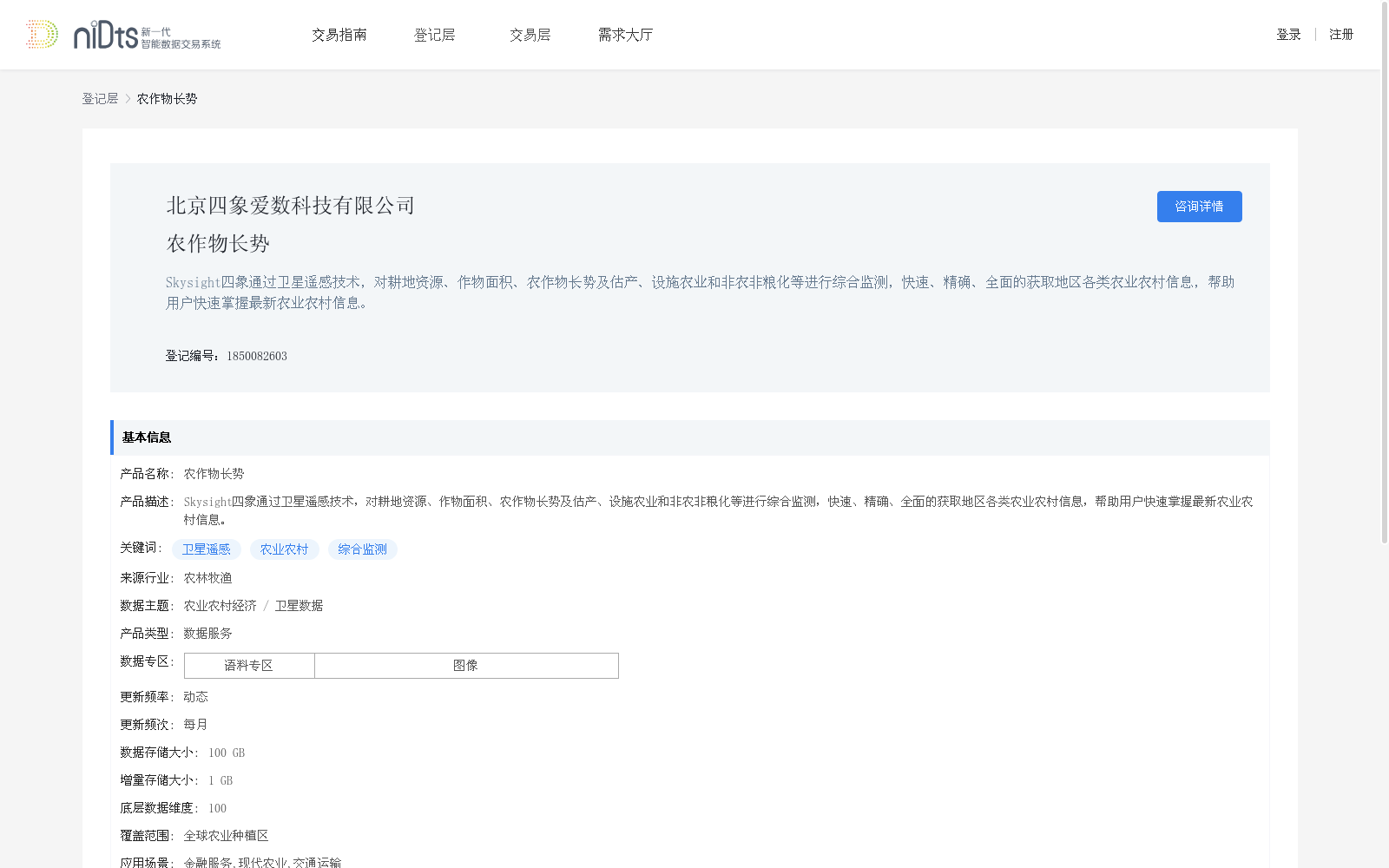Open the 需求大厅 navigation item

(626, 35)
